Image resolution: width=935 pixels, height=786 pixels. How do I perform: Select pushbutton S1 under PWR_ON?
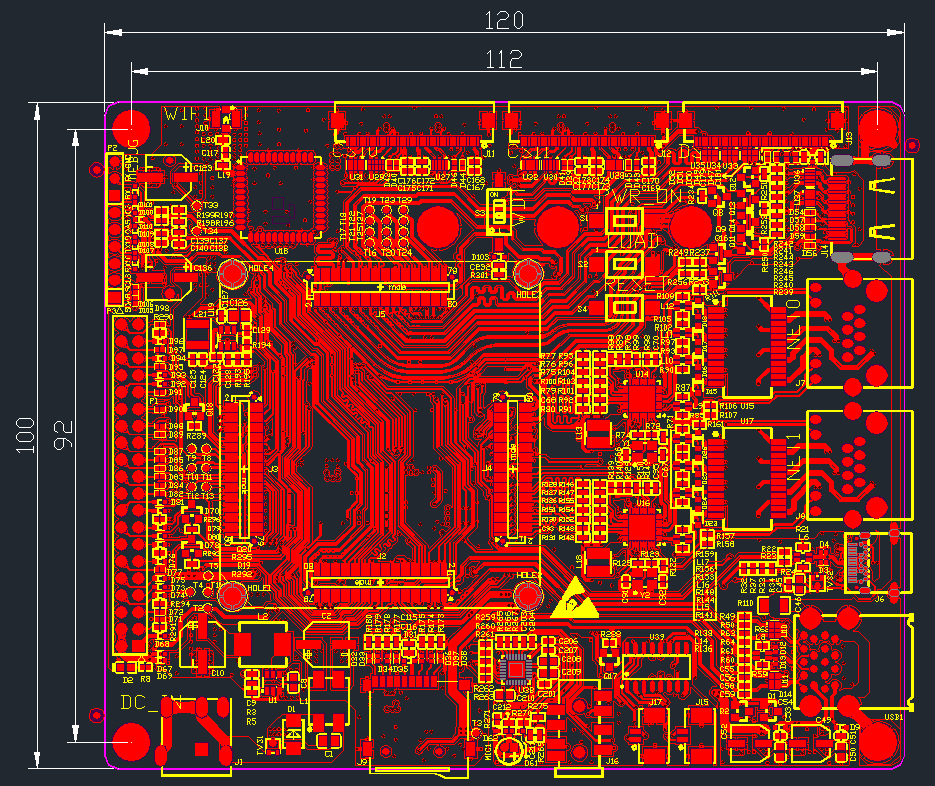624,220
